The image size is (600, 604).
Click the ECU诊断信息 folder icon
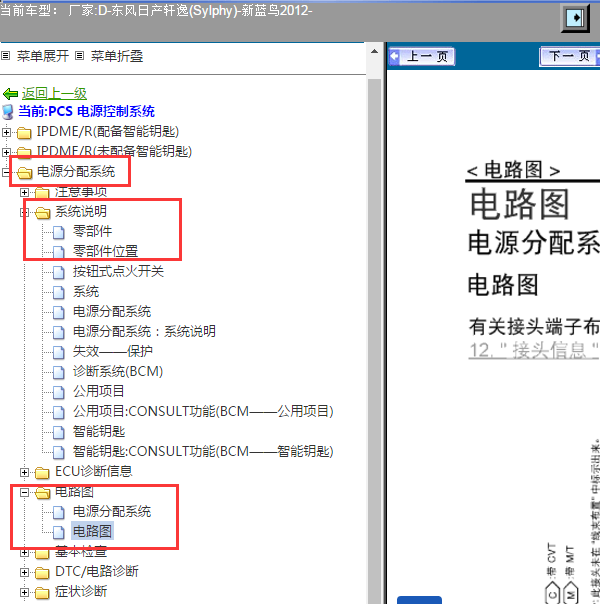coord(42,473)
